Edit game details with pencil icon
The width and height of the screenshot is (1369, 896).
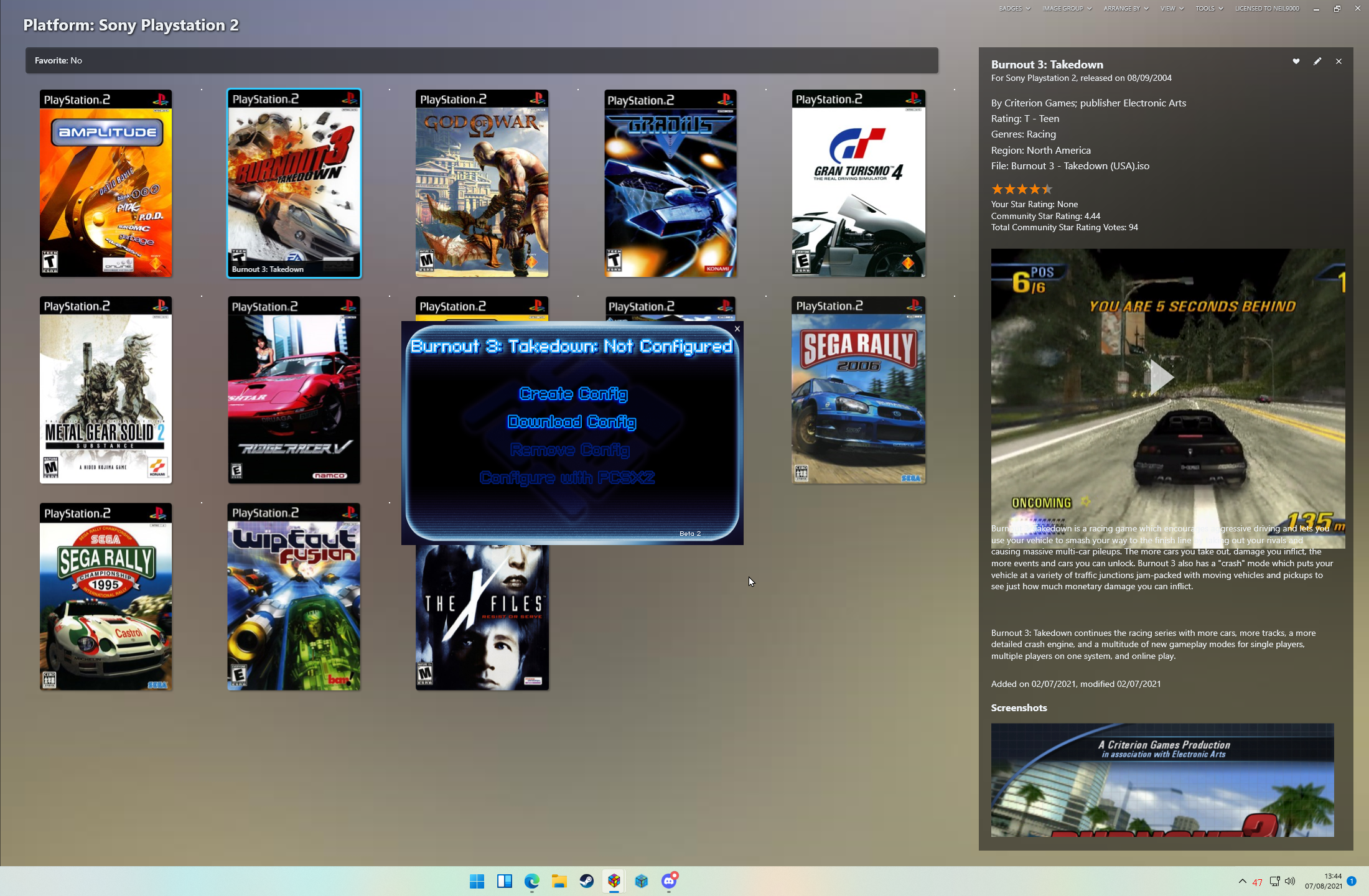pyautogui.click(x=1317, y=61)
